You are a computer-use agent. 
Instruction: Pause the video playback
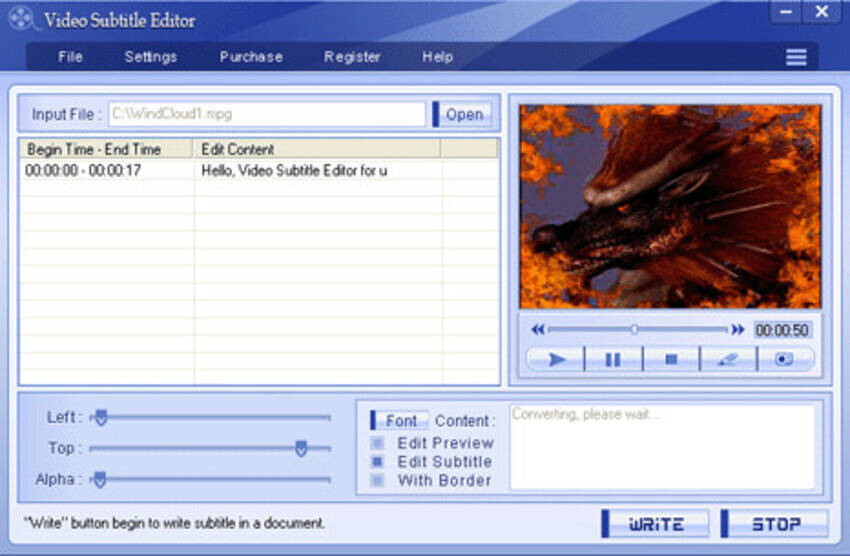613,359
